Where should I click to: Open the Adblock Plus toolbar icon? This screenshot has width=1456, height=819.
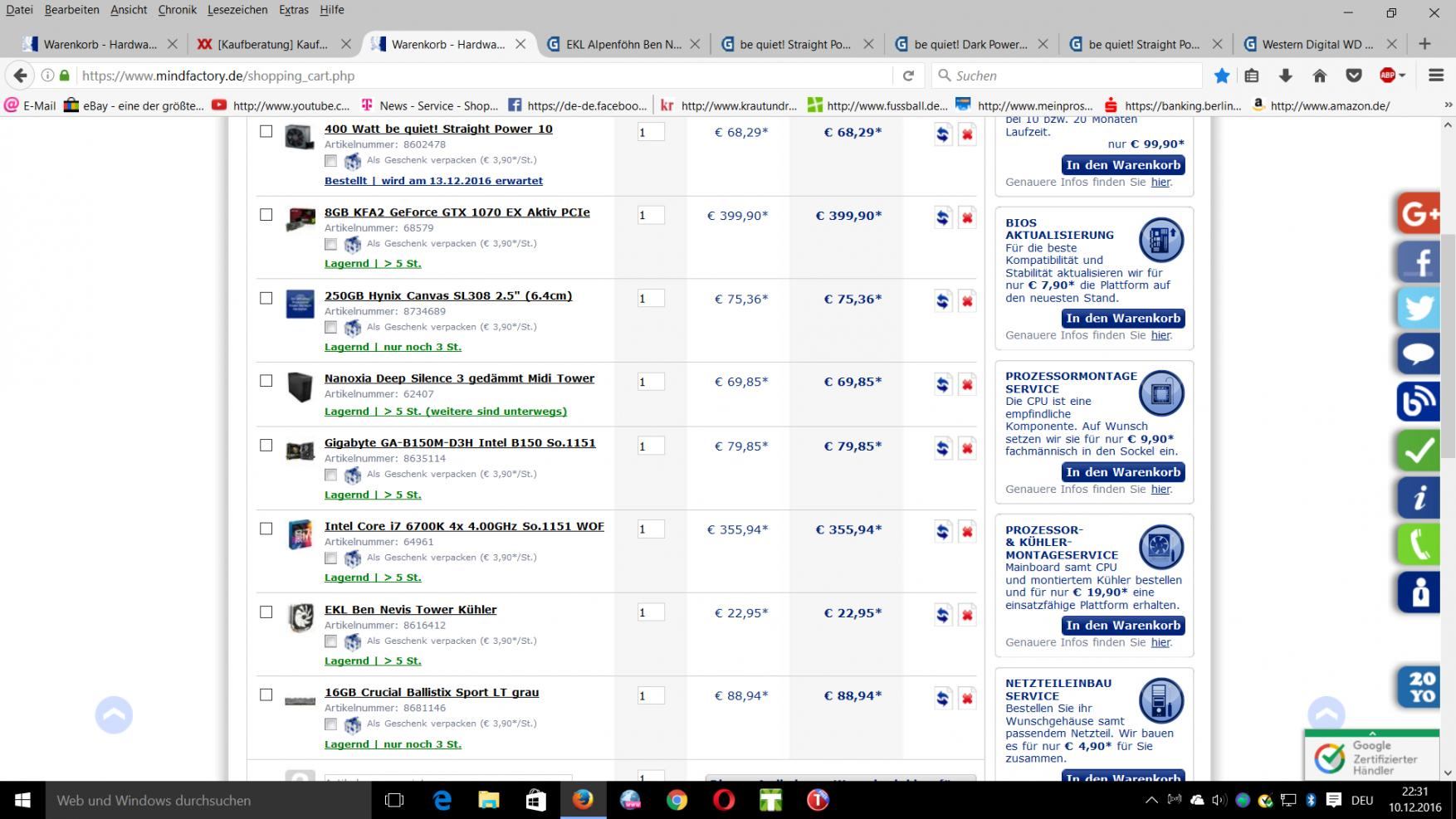pyautogui.click(x=1386, y=76)
